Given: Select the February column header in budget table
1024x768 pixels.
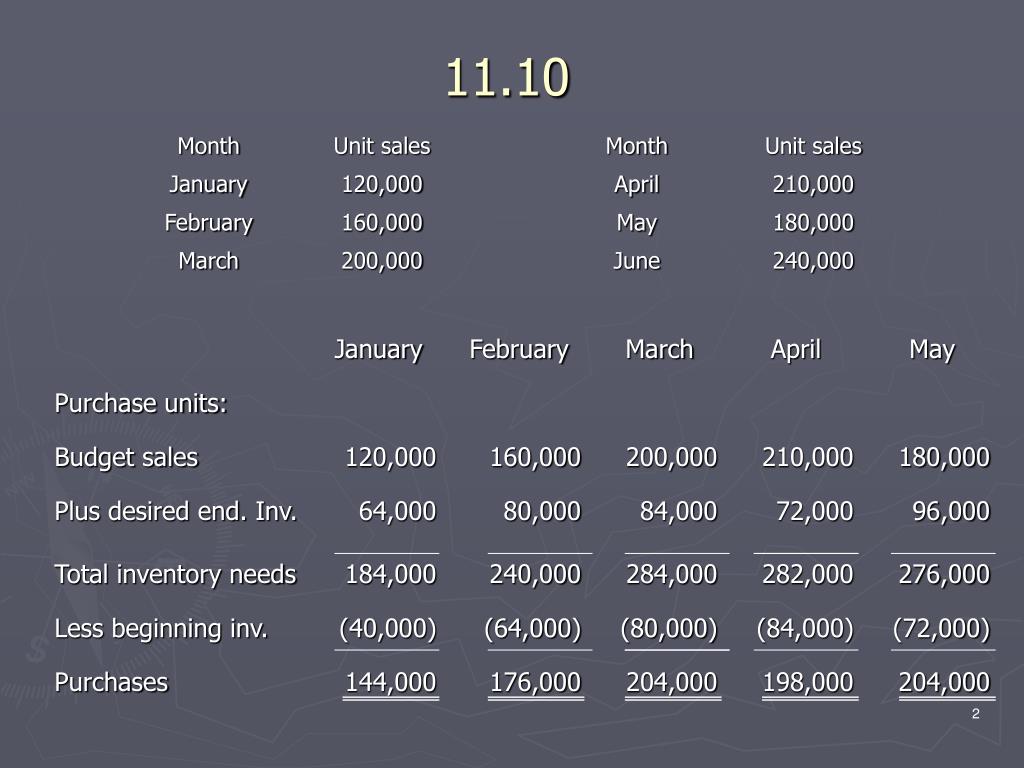Looking at the screenshot, I should 519,350.
